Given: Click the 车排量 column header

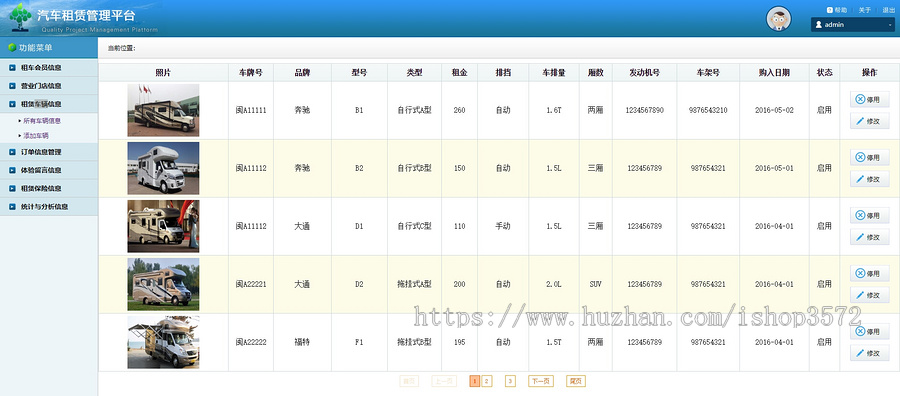Looking at the screenshot, I should [554, 73].
